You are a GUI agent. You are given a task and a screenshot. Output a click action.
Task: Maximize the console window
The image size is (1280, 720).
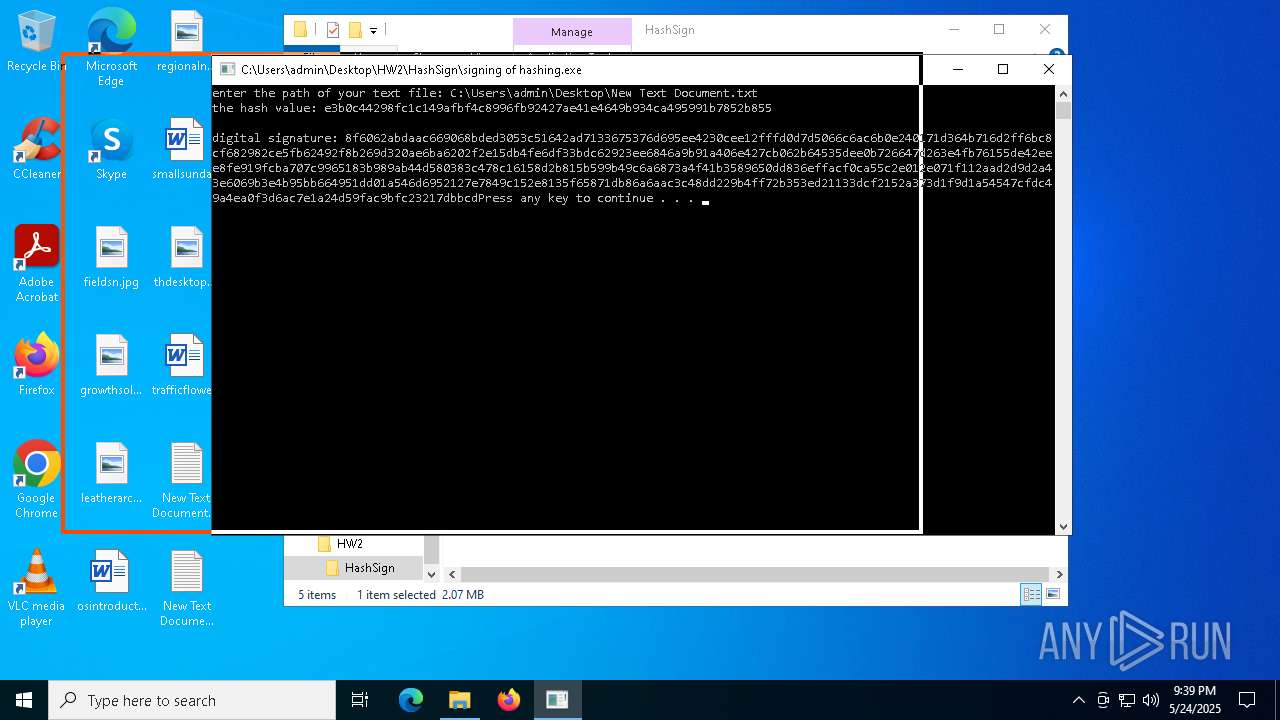point(1003,69)
